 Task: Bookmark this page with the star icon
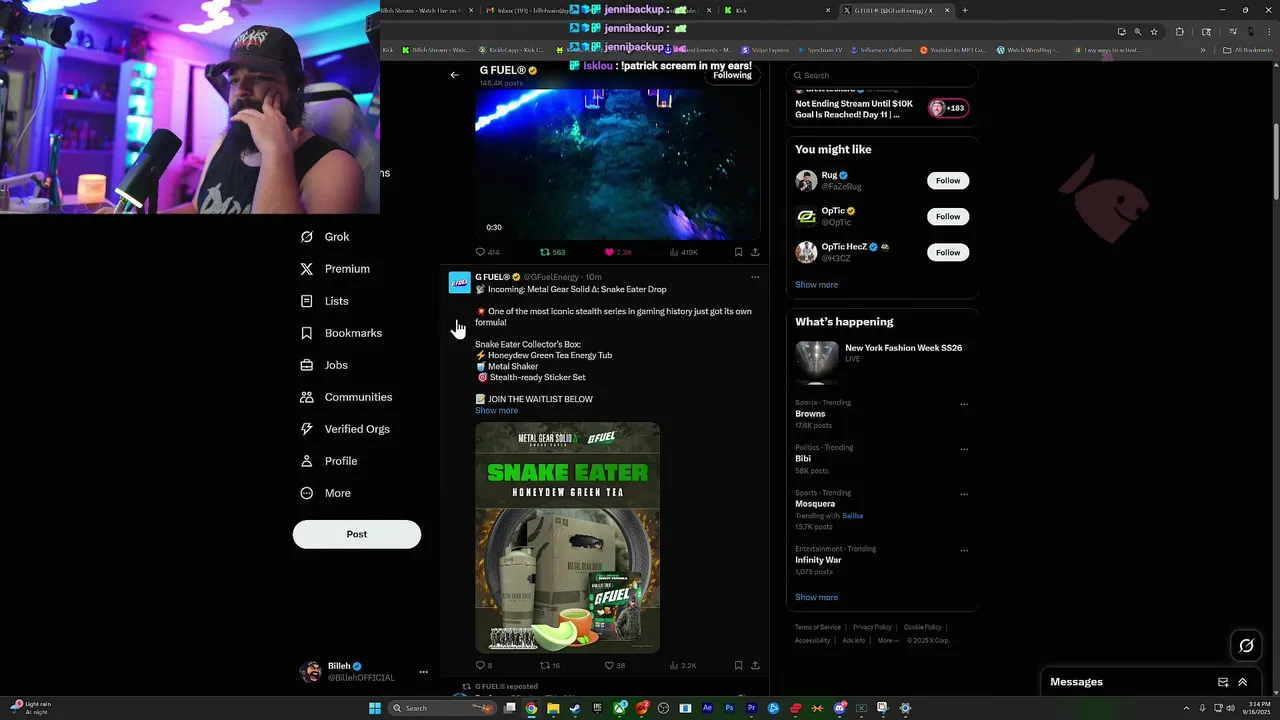click(1154, 32)
